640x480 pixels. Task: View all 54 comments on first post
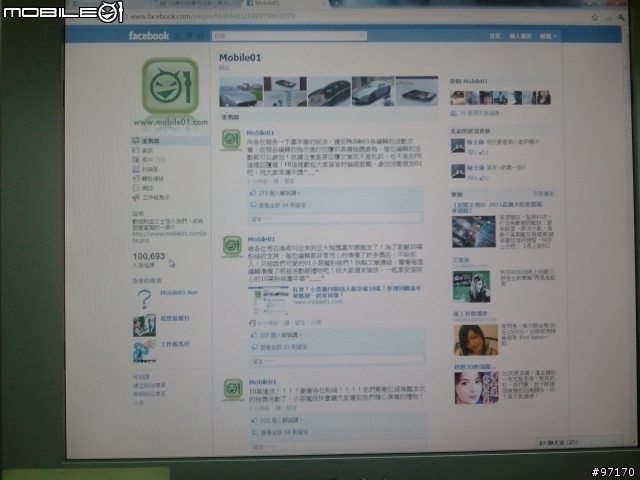pos(282,205)
